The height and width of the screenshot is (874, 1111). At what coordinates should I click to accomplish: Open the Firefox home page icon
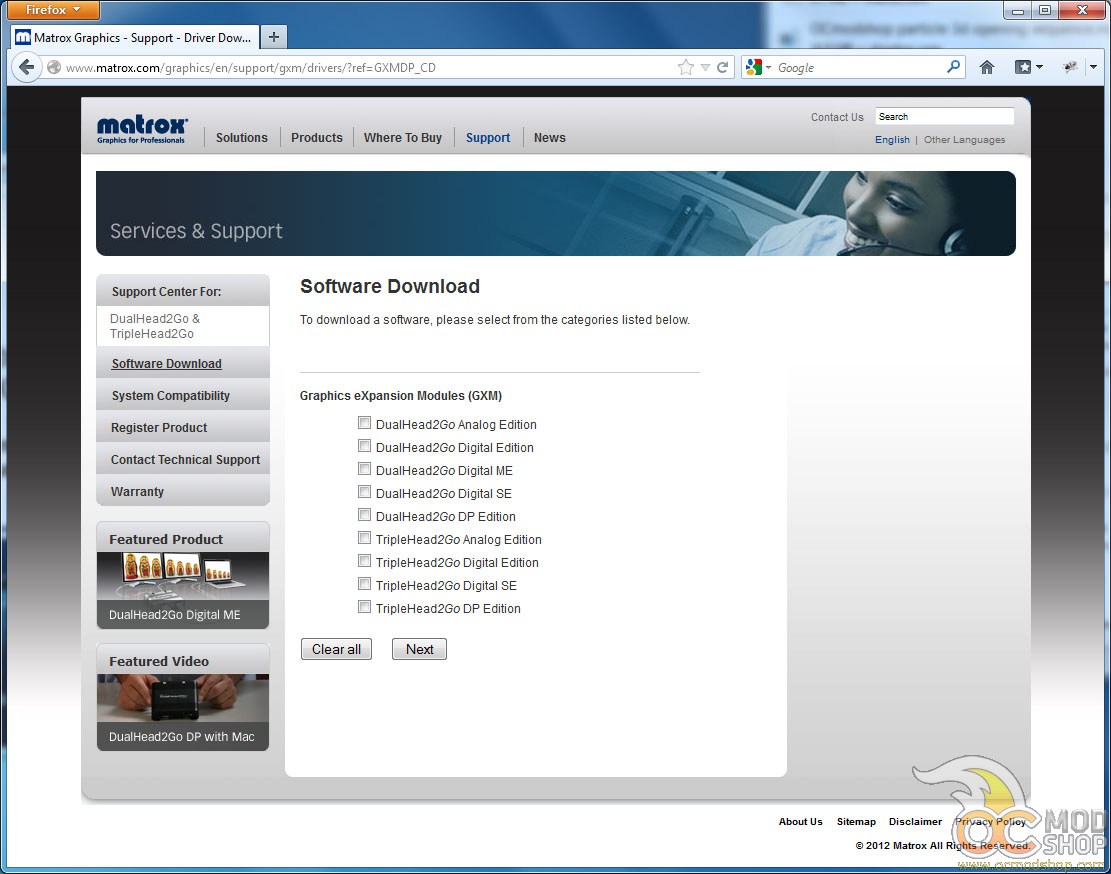click(986, 67)
